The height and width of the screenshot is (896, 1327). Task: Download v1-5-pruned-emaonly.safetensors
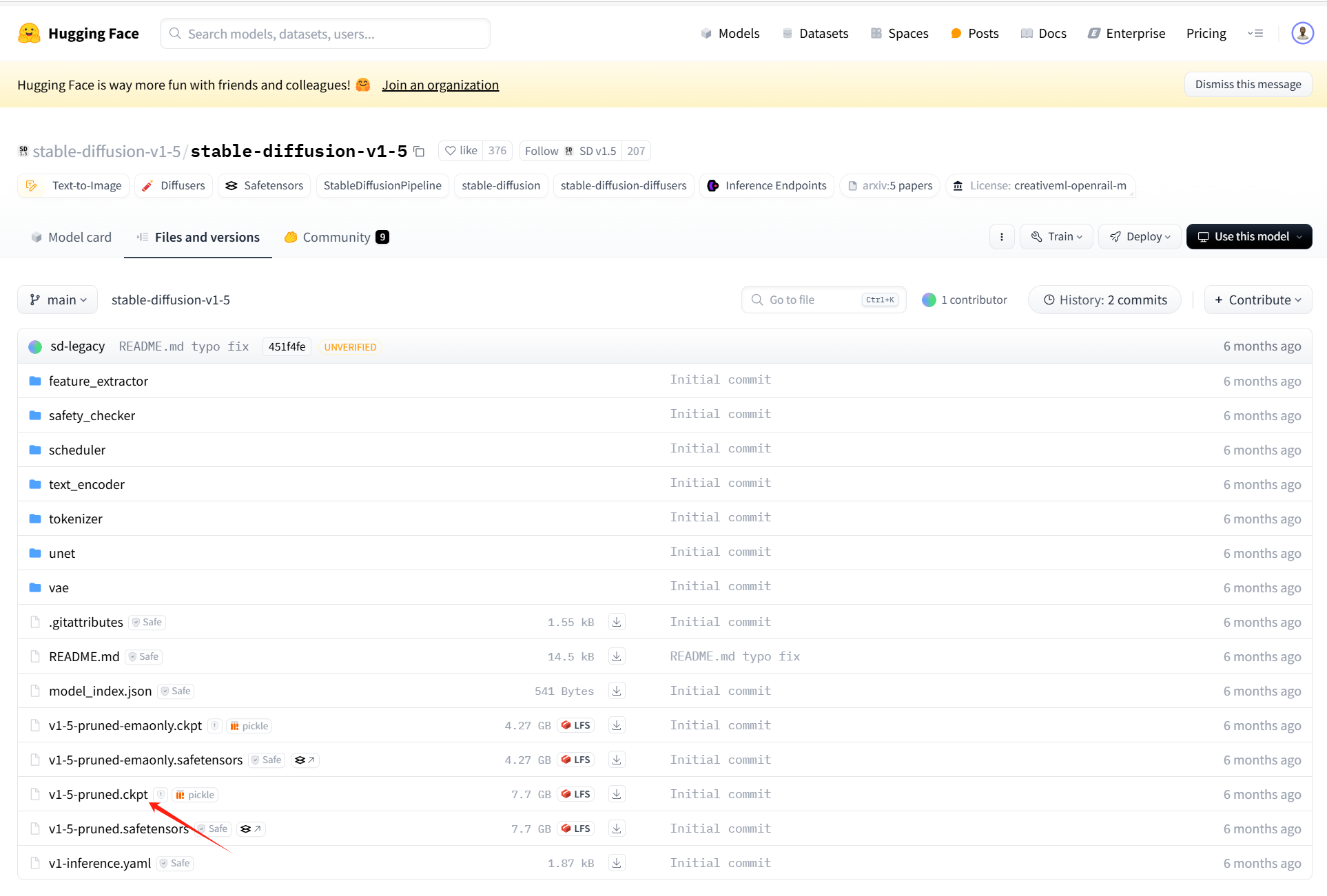point(617,760)
